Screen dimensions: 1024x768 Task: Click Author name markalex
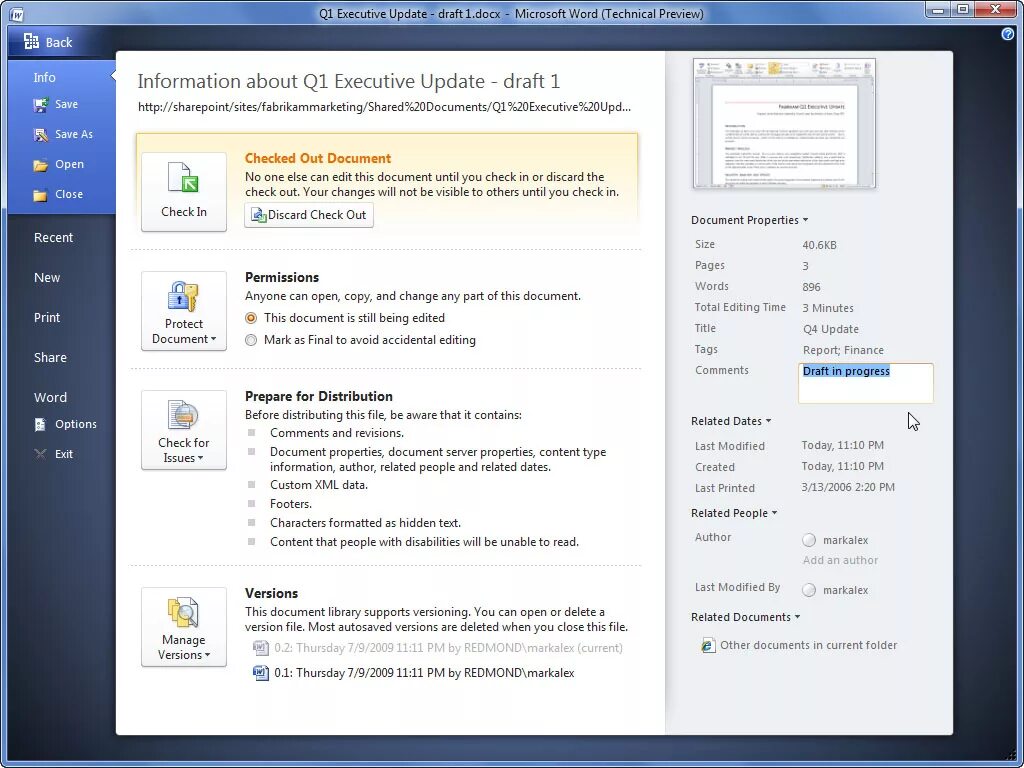845,540
